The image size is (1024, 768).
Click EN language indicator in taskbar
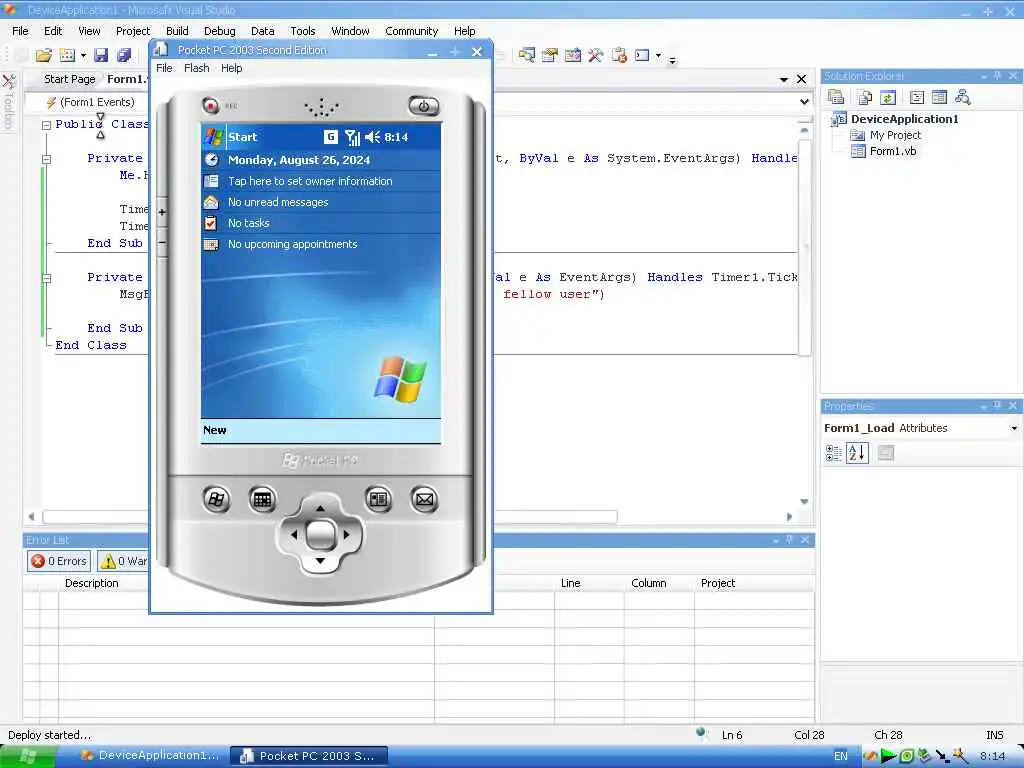pyautogui.click(x=840, y=756)
